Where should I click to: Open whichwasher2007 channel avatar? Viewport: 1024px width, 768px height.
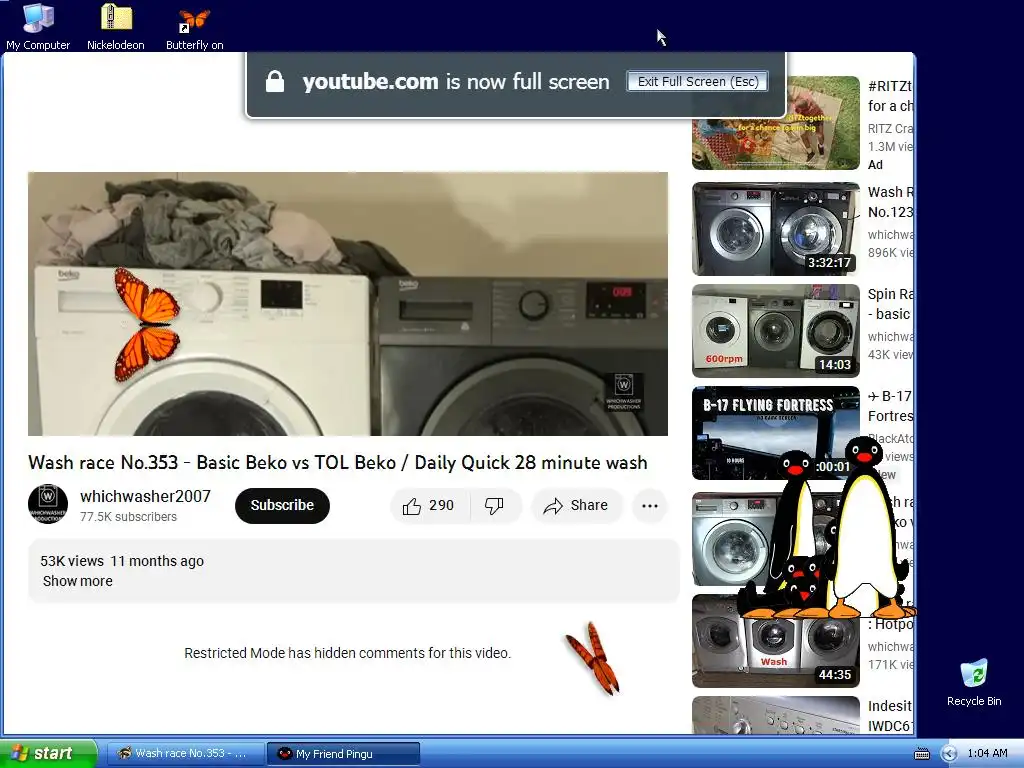(x=48, y=504)
